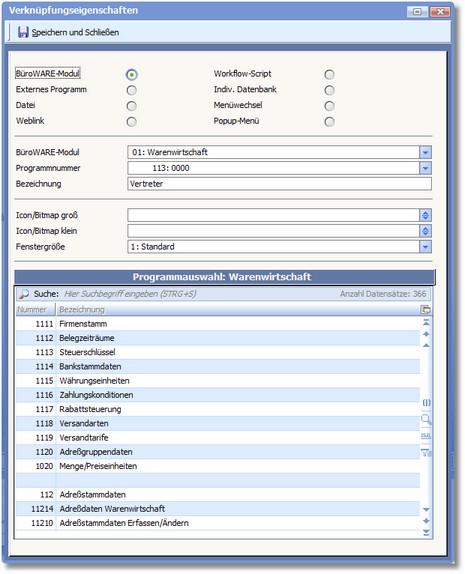This screenshot has height=574, width=465.
Task: Click the filter funnel icon in list sidebar
Action: [426, 453]
